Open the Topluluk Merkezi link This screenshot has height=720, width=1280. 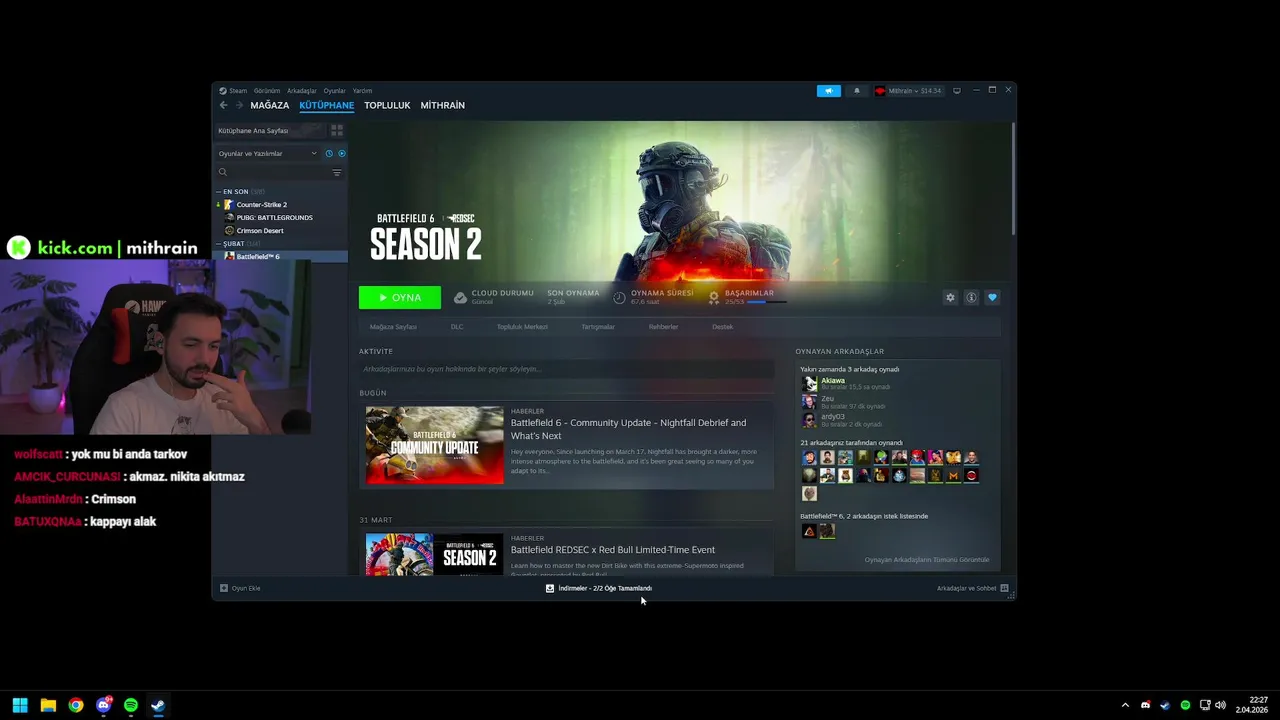pos(522,327)
